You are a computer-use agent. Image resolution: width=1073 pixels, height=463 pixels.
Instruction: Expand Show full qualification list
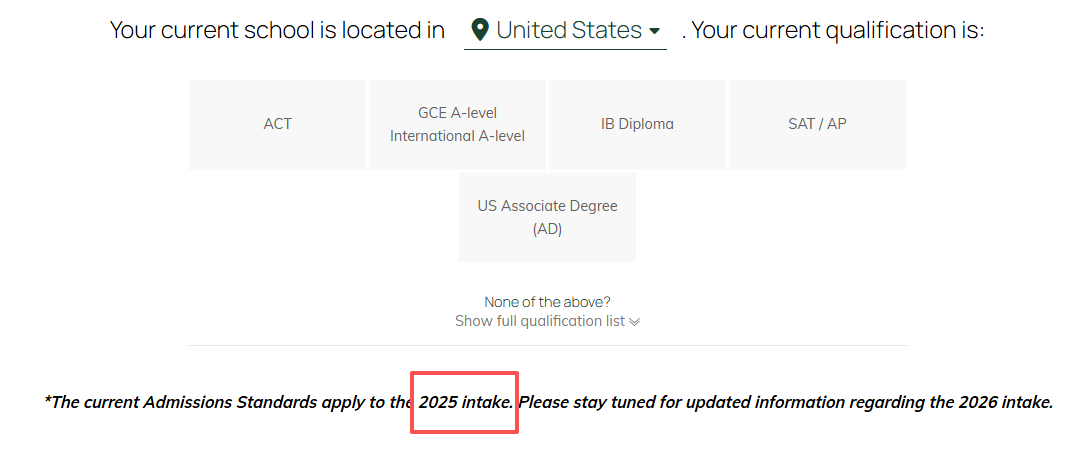coord(547,321)
